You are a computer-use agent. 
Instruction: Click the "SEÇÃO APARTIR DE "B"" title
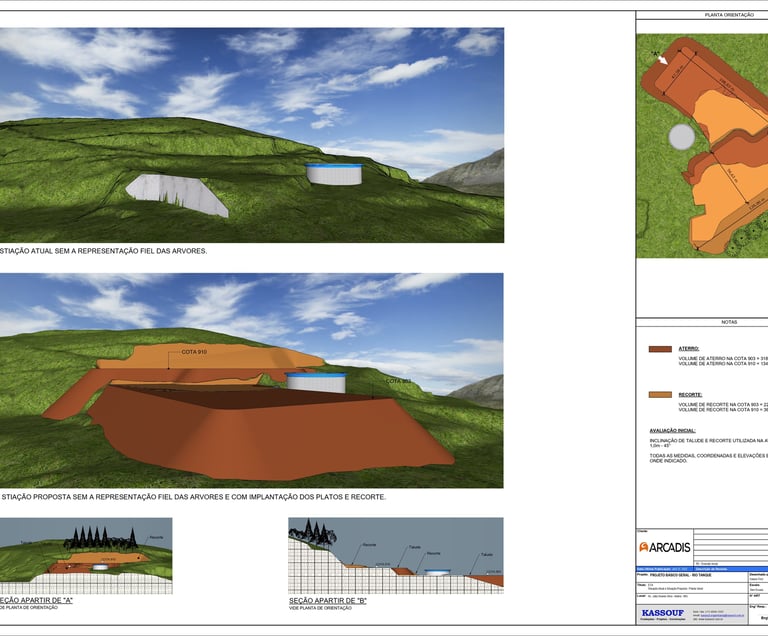pos(327,601)
